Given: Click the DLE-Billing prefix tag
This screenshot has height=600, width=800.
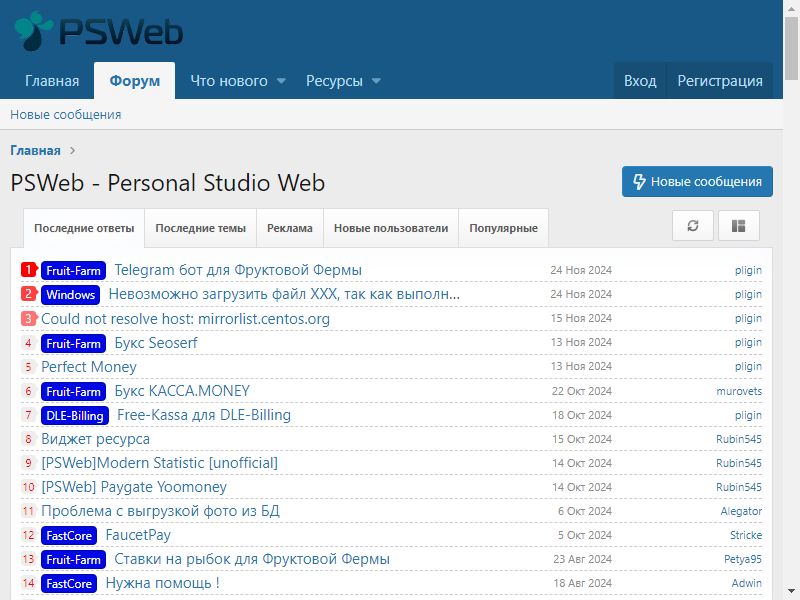Looking at the screenshot, I should (75, 415).
